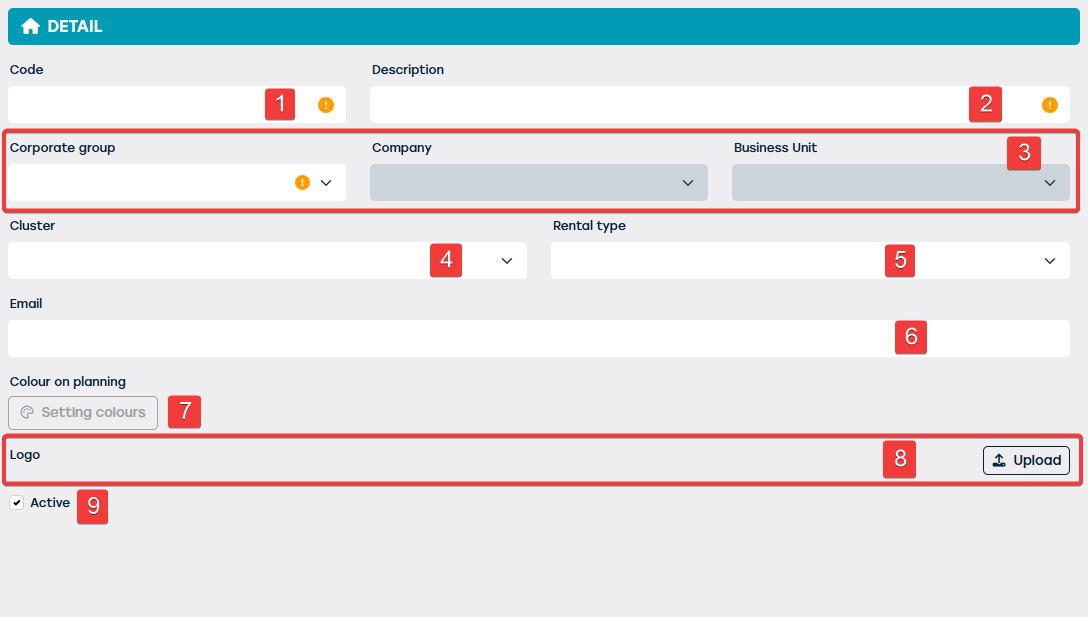Click the Setting colours button
This screenshot has height=617, width=1088.
[x=83, y=413]
